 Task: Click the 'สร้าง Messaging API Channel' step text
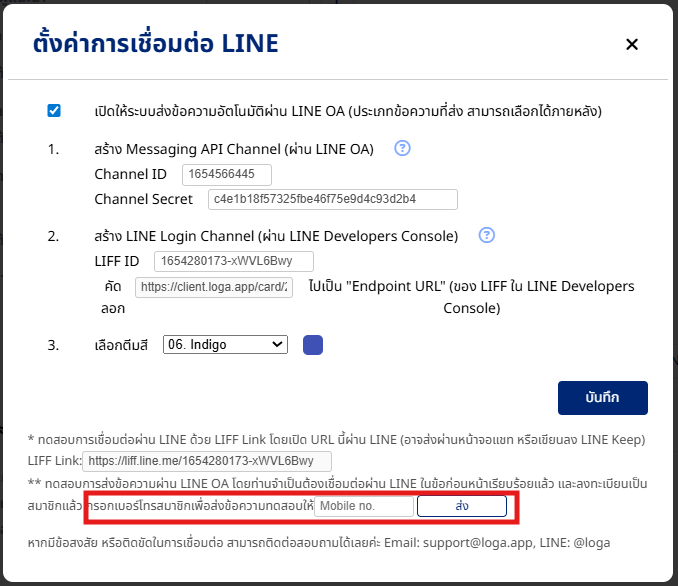pyautogui.click(x=234, y=149)
